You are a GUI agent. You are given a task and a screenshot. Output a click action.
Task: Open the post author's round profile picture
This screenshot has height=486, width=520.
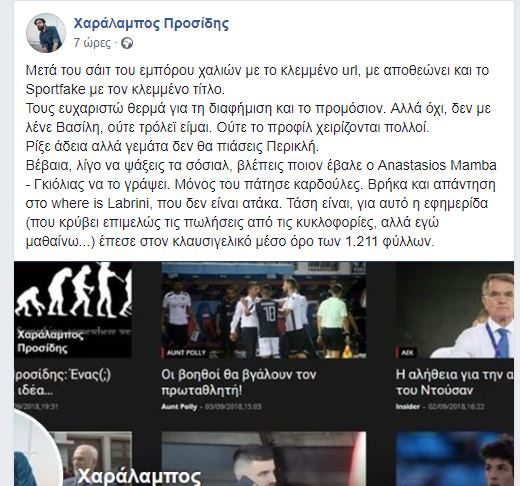[46, 33]
